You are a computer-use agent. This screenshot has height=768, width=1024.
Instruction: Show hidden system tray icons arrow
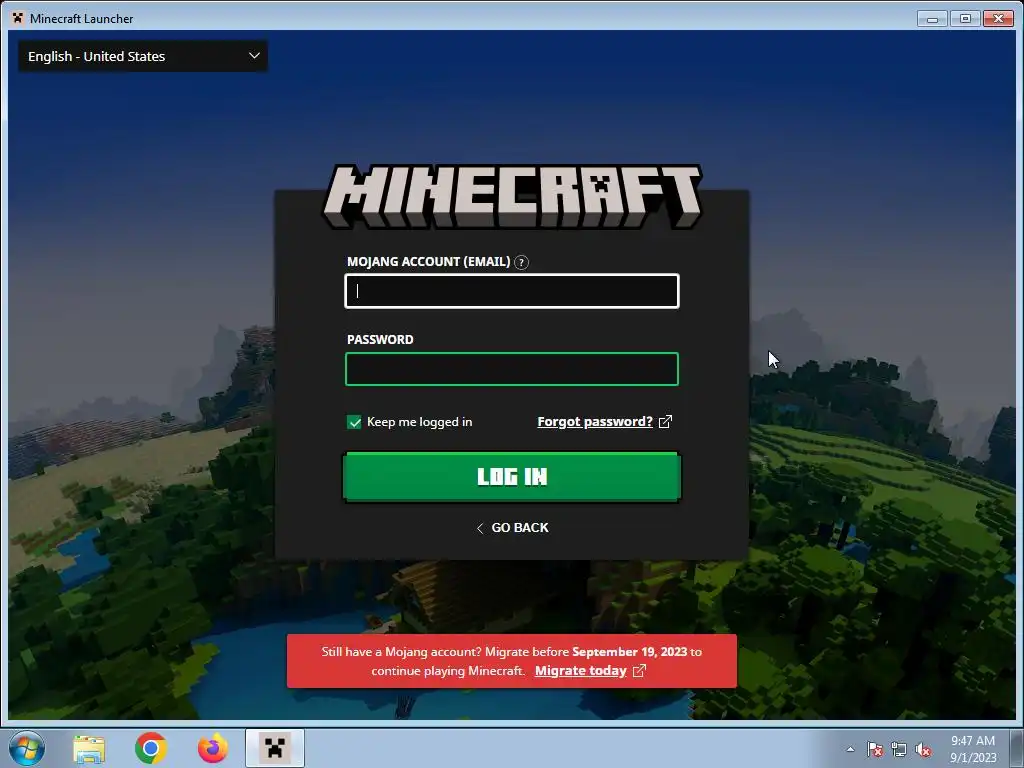pyautogui.click(x=850, y=749)
